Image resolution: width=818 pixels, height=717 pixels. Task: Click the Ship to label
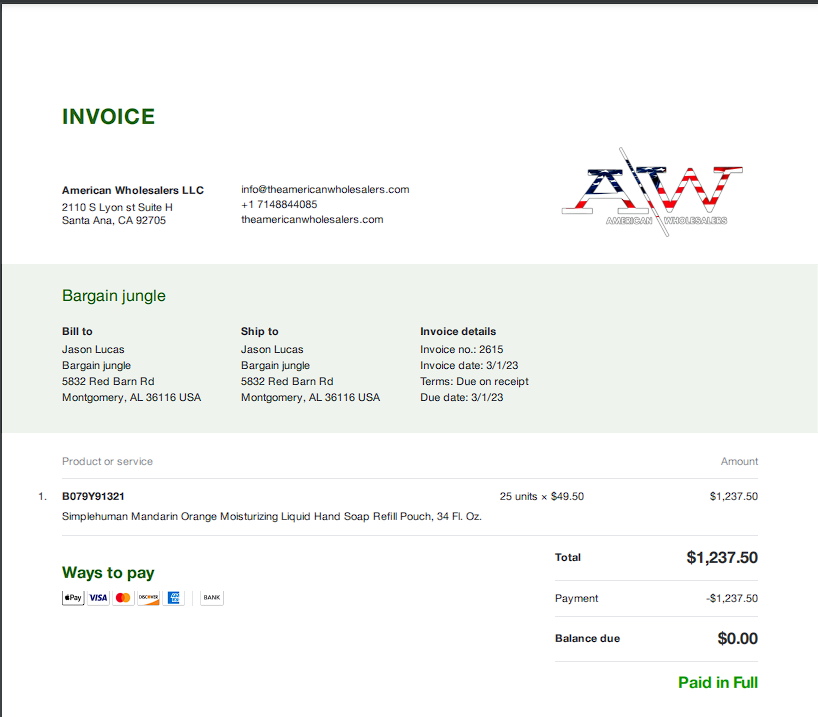(260, 331)
